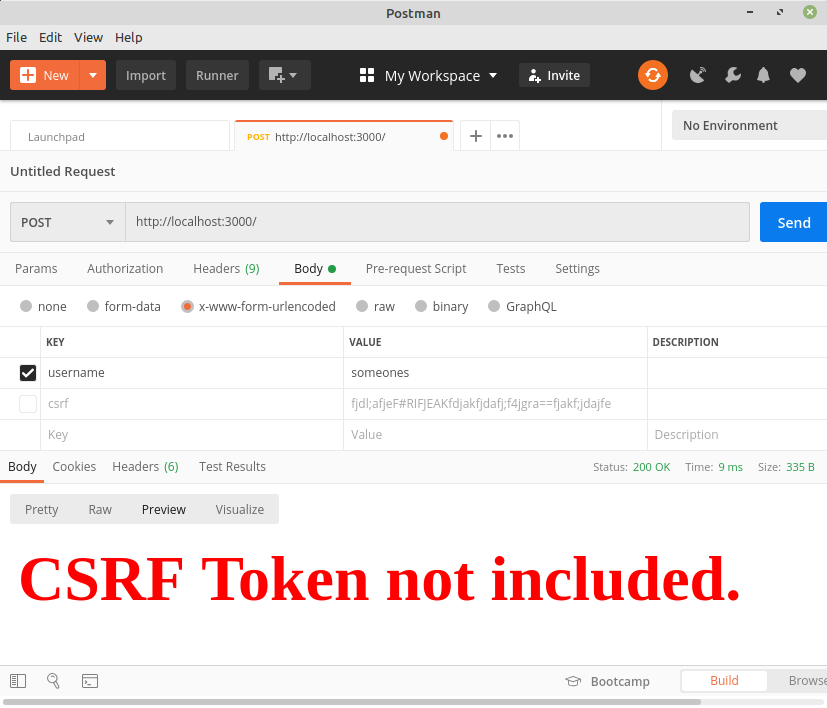Open the request Settings tab
827x708 pixels.
click(x=577, y=269)
